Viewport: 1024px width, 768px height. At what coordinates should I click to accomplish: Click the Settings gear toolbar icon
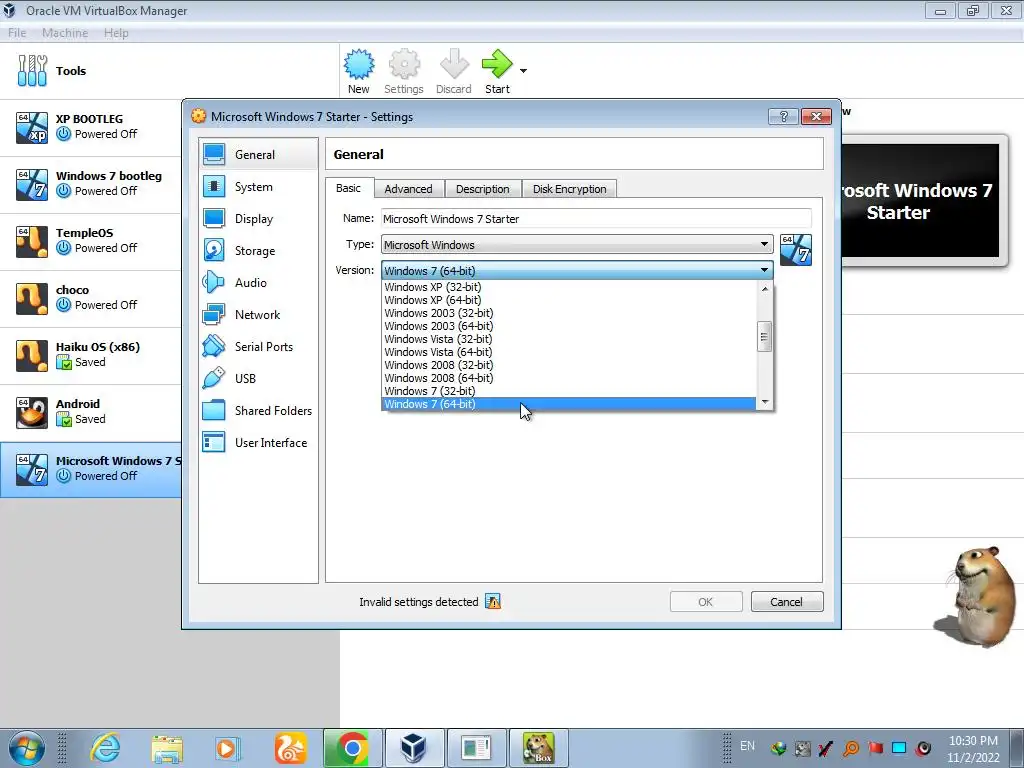point(404,64)
